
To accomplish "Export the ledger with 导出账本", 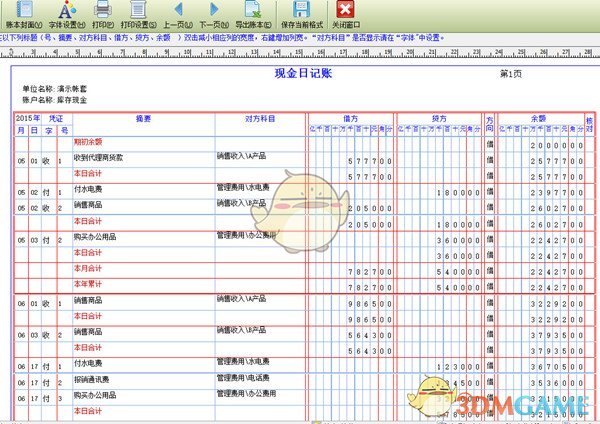I will [253, 15].
